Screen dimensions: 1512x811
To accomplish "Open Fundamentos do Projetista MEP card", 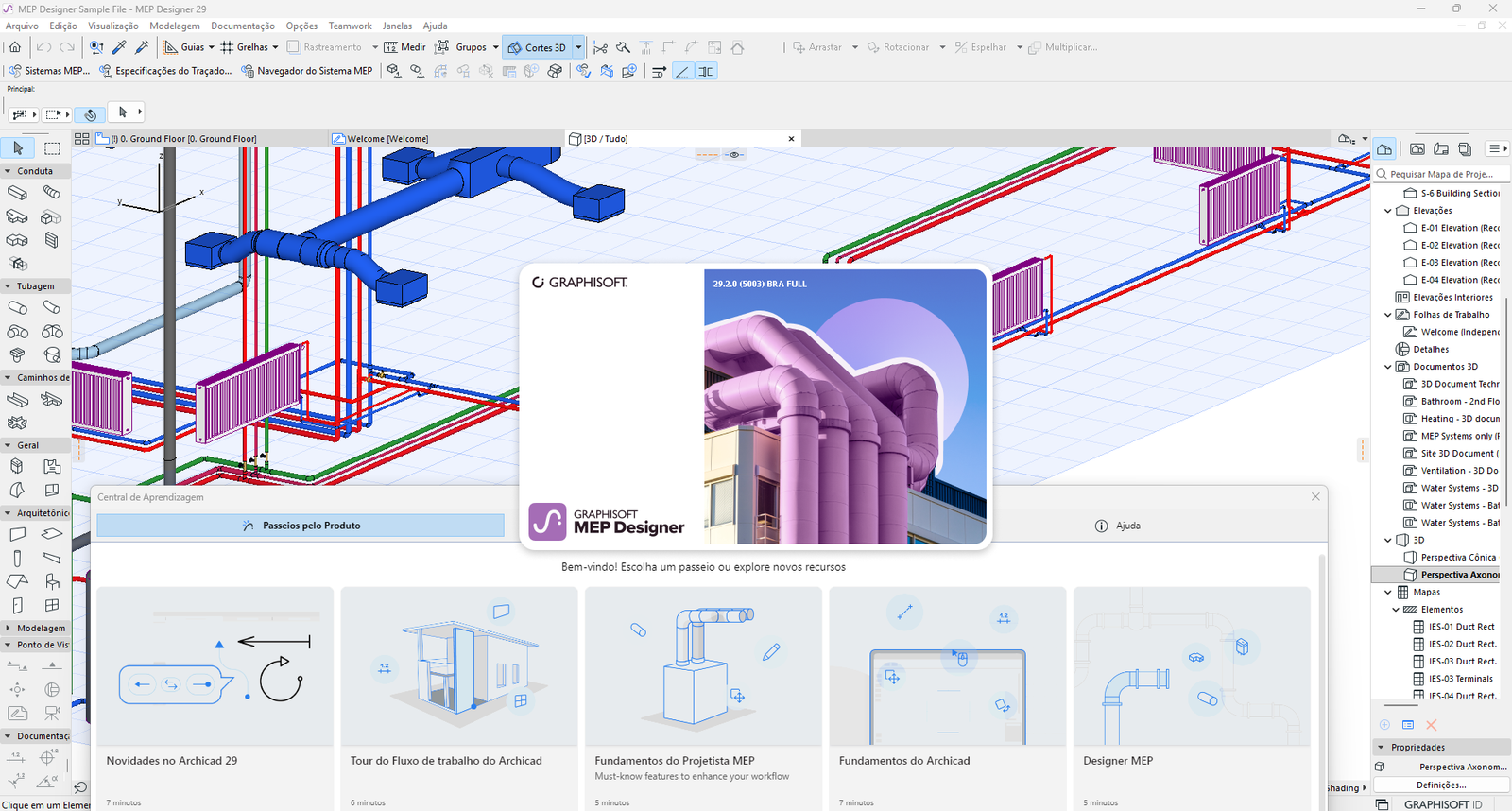I will (x=703, y=699).
